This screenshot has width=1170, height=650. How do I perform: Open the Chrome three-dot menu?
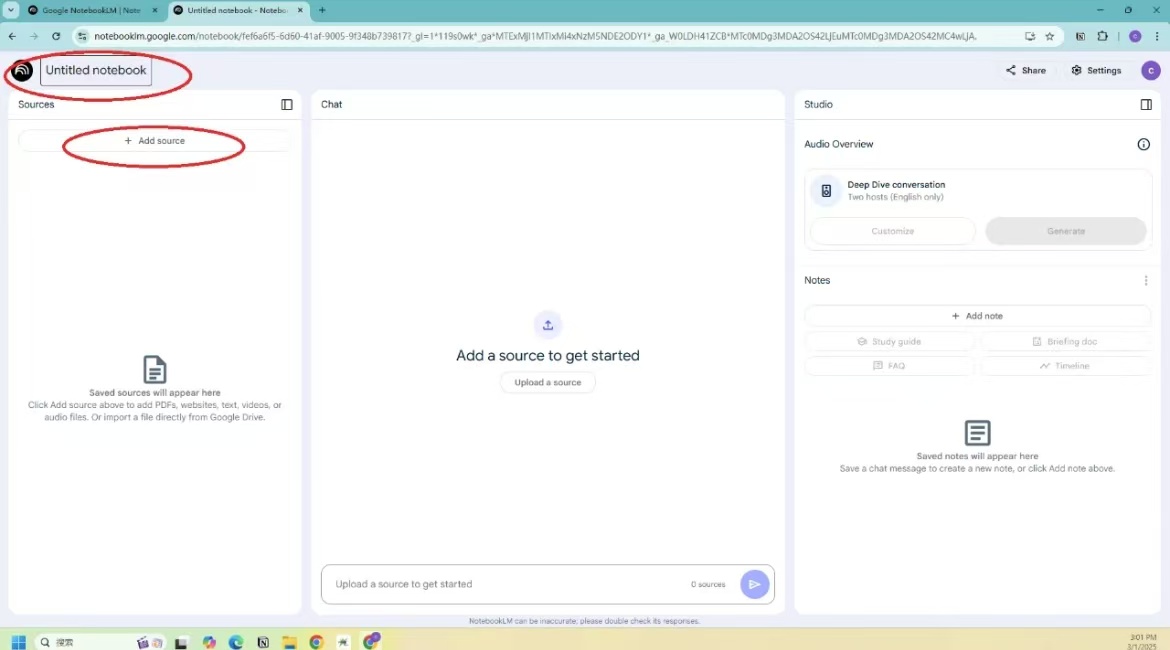pos(1157,36)
